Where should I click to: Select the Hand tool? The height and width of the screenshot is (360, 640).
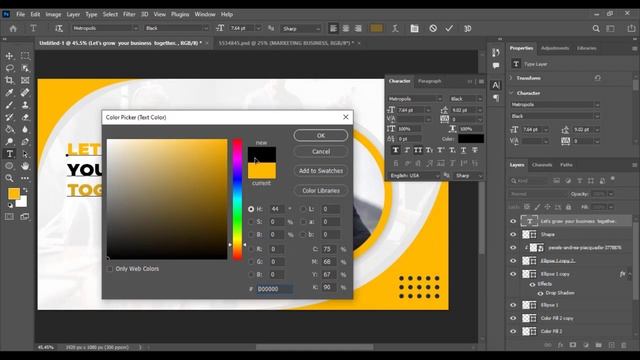[25, 166]
